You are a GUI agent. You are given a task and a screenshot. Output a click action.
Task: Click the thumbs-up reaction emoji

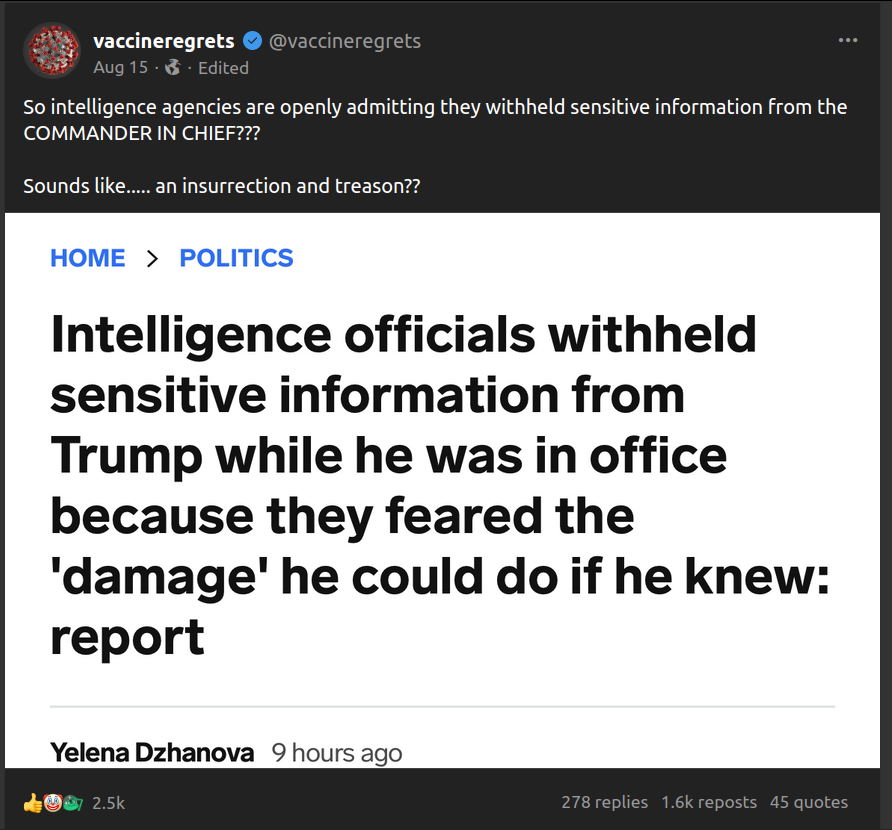point(33,802)
